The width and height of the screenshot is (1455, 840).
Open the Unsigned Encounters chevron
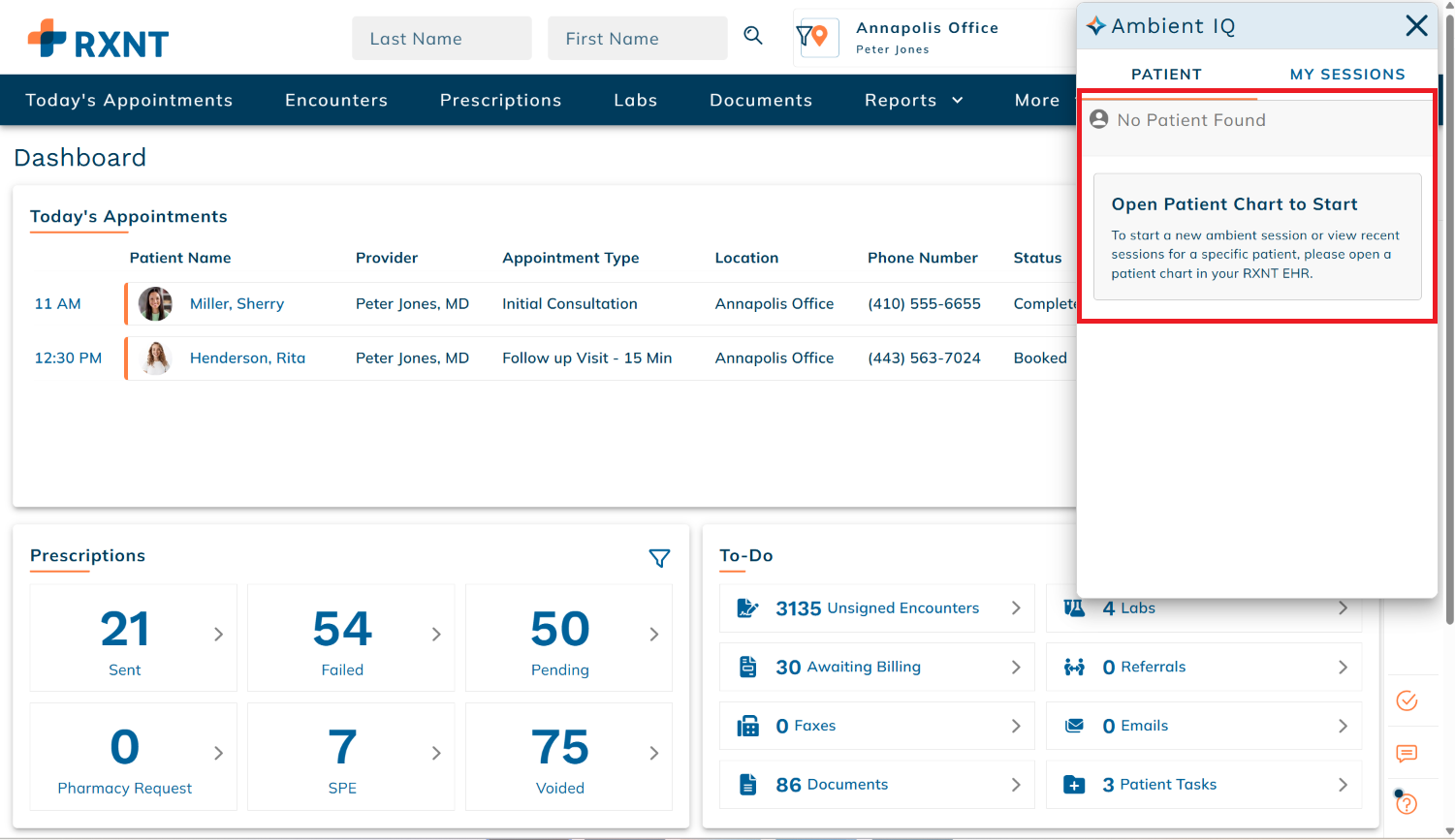[1016, 607]
